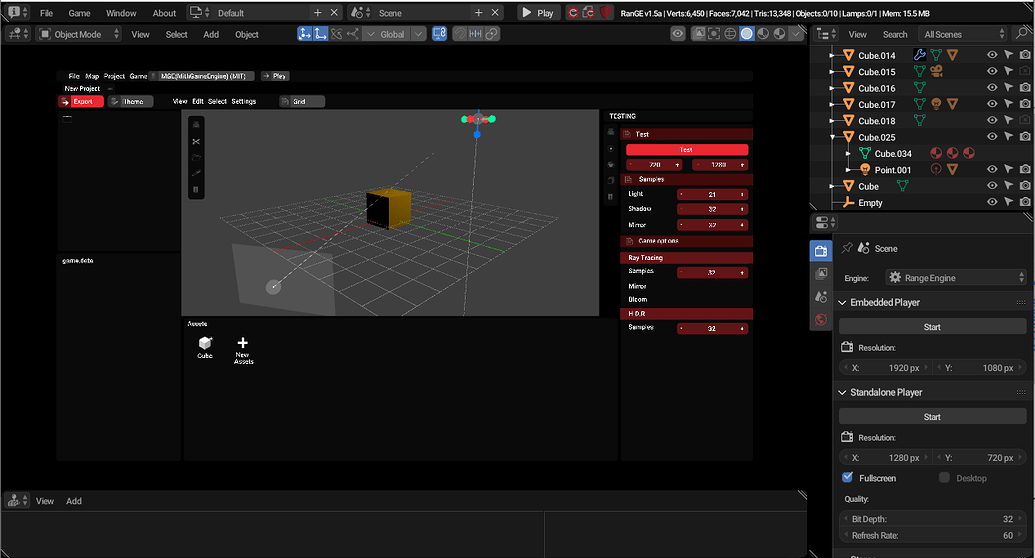Select material preview shading mode
The image size is (1035, 558).
[x=763, y=34]
